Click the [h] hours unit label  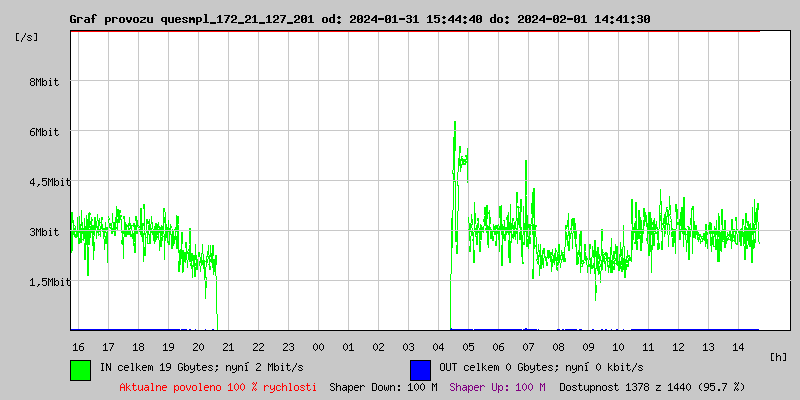pyautogui.click(x=779, y=356)
